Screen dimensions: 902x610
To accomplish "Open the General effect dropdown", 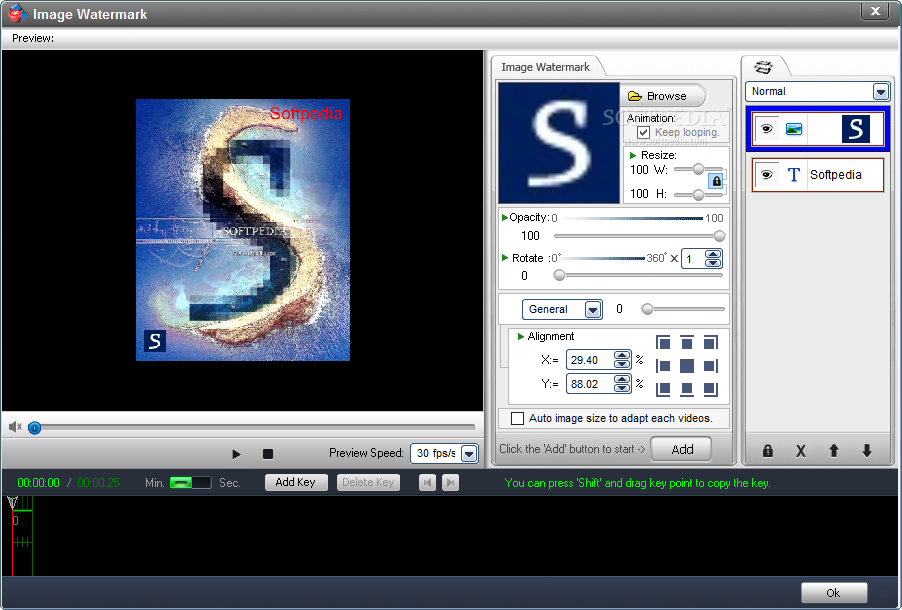I will click(x=593, y=310).
